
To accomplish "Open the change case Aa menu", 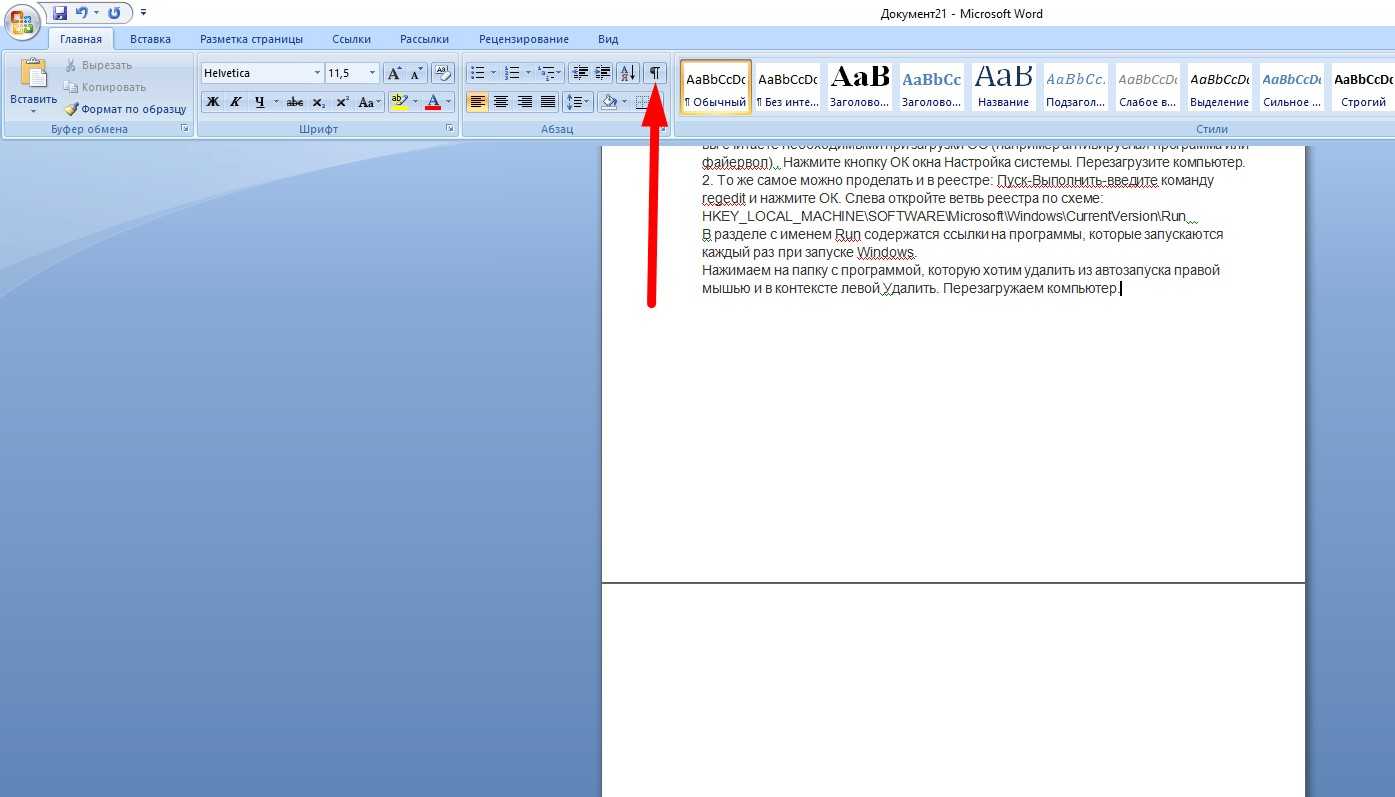I will pos(370,102).
